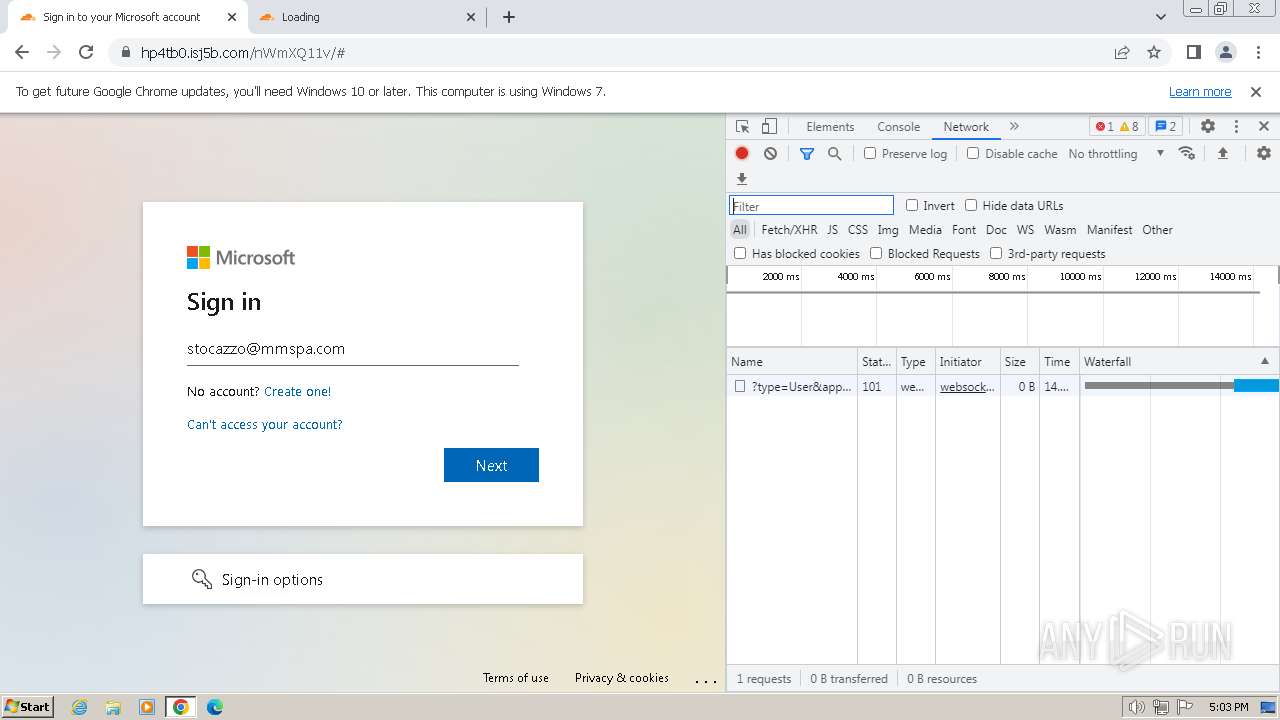
Task: Open Internet Explorer from taskbar
Action: [x=80, y=707]
